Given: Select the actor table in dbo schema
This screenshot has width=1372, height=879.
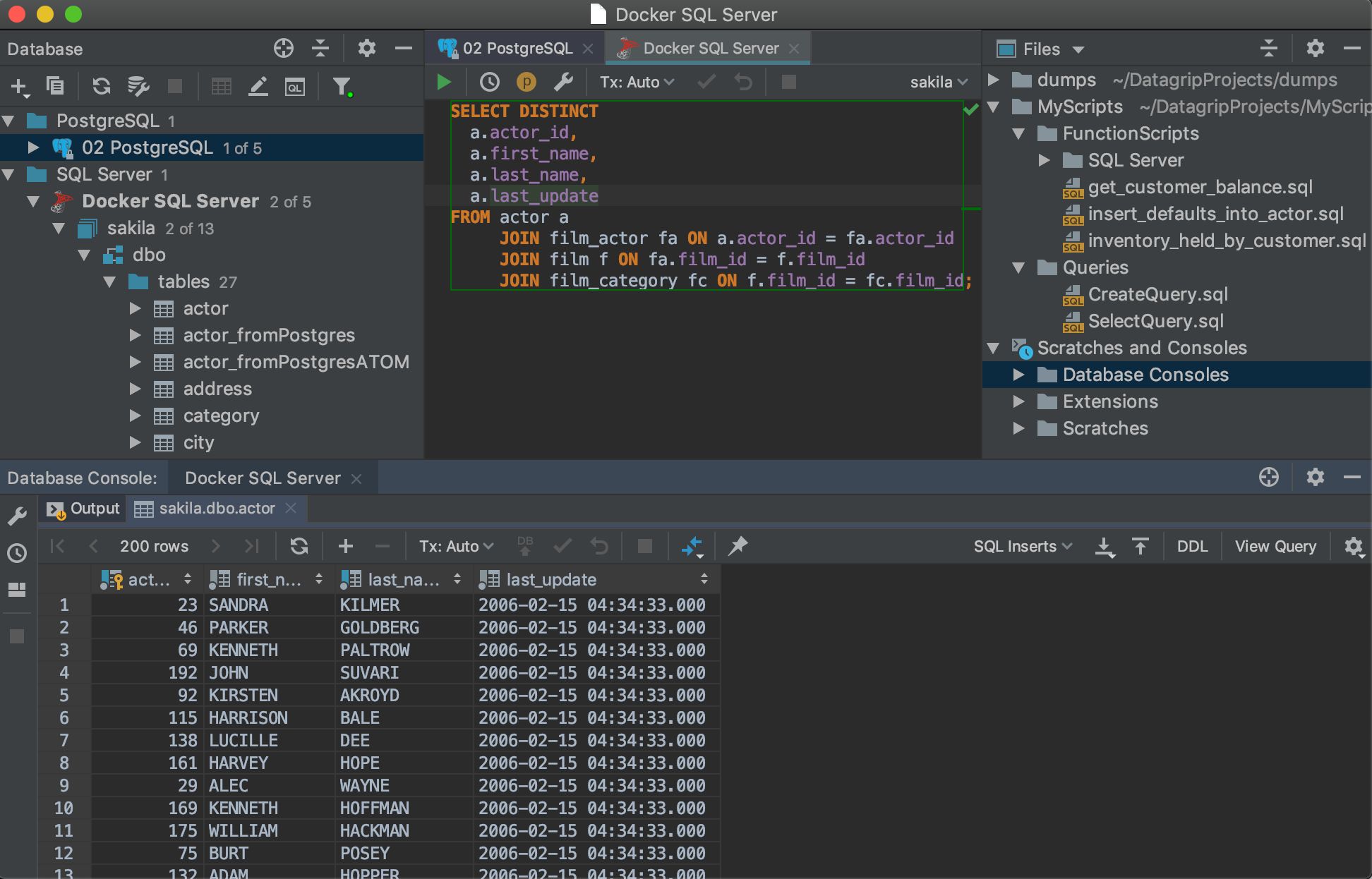Looking at the screenshot, I should (204, 308).
